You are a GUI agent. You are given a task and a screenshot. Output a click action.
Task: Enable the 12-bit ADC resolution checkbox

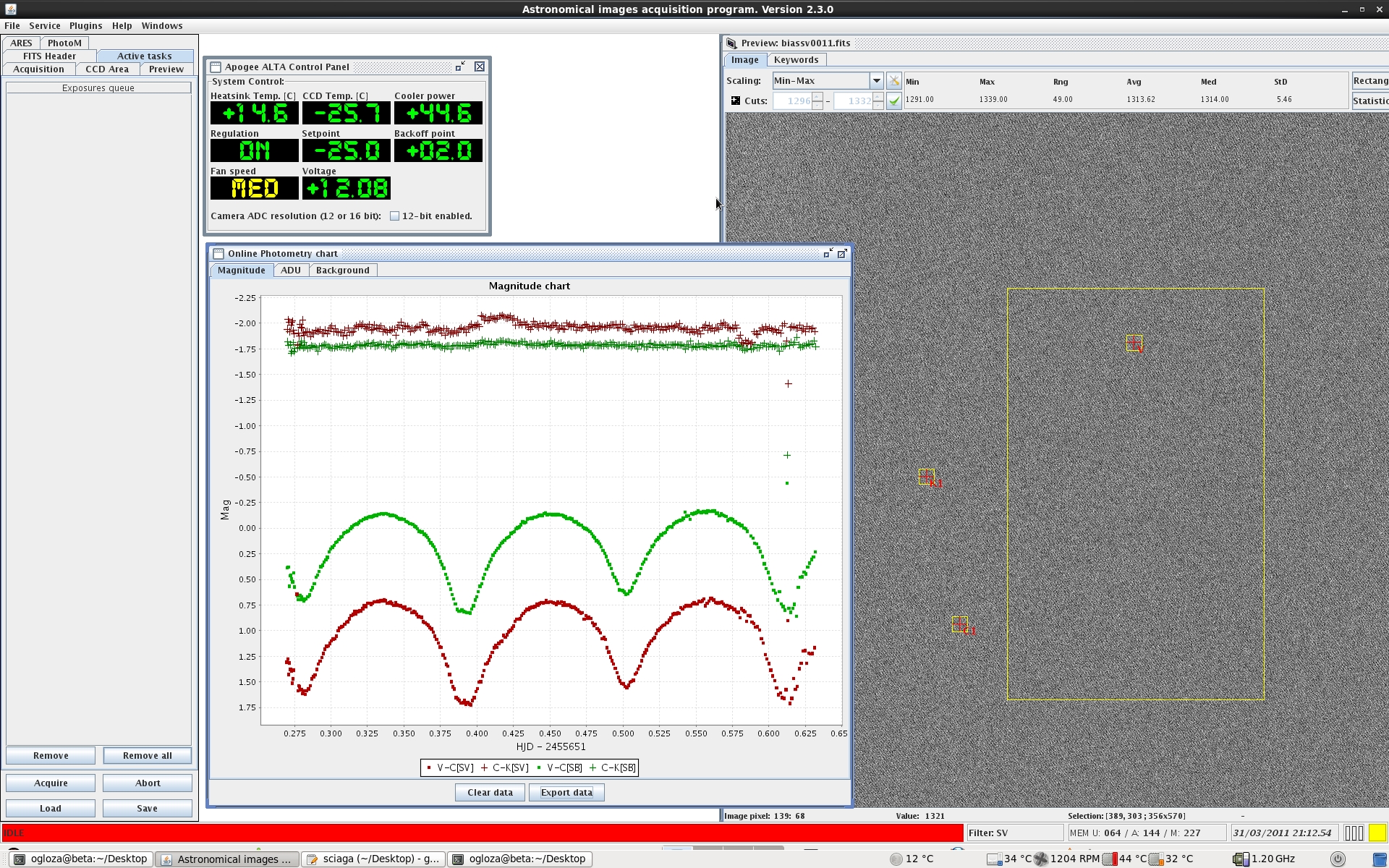coord(395,216)
